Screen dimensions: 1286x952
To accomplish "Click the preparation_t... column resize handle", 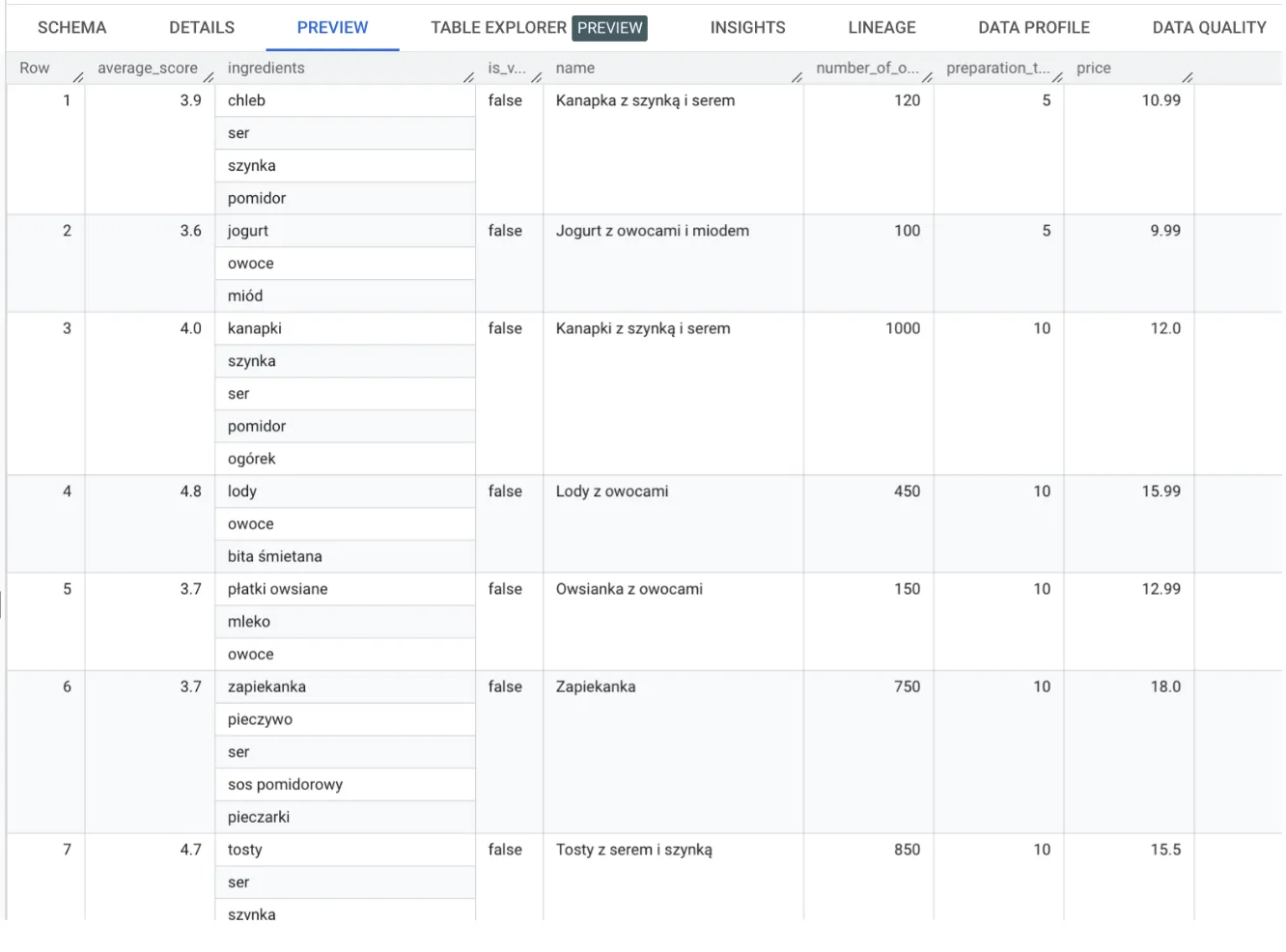I will click(x=1058, y=77).
